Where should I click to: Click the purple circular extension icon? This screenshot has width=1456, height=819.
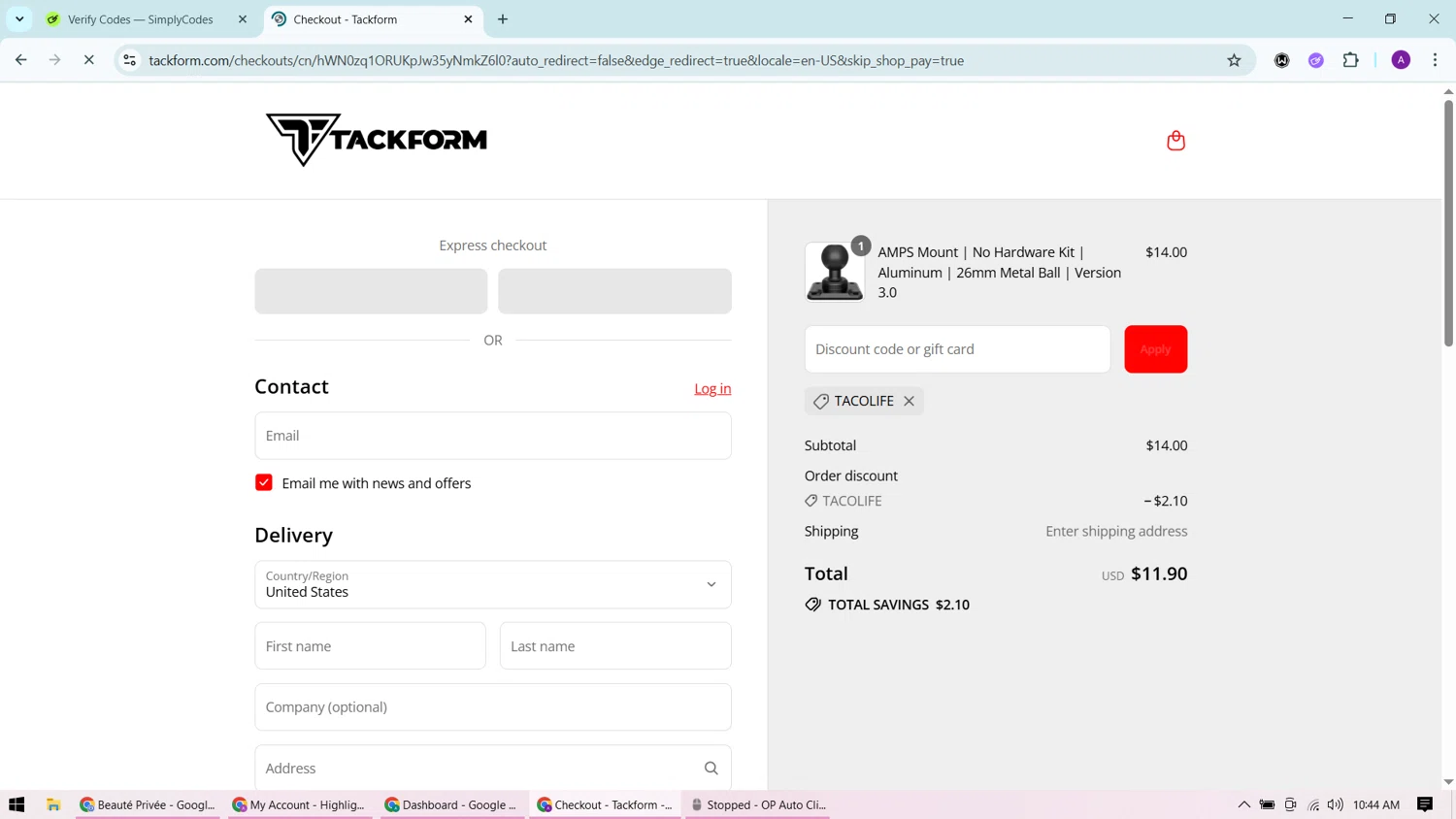[1316, 60]
